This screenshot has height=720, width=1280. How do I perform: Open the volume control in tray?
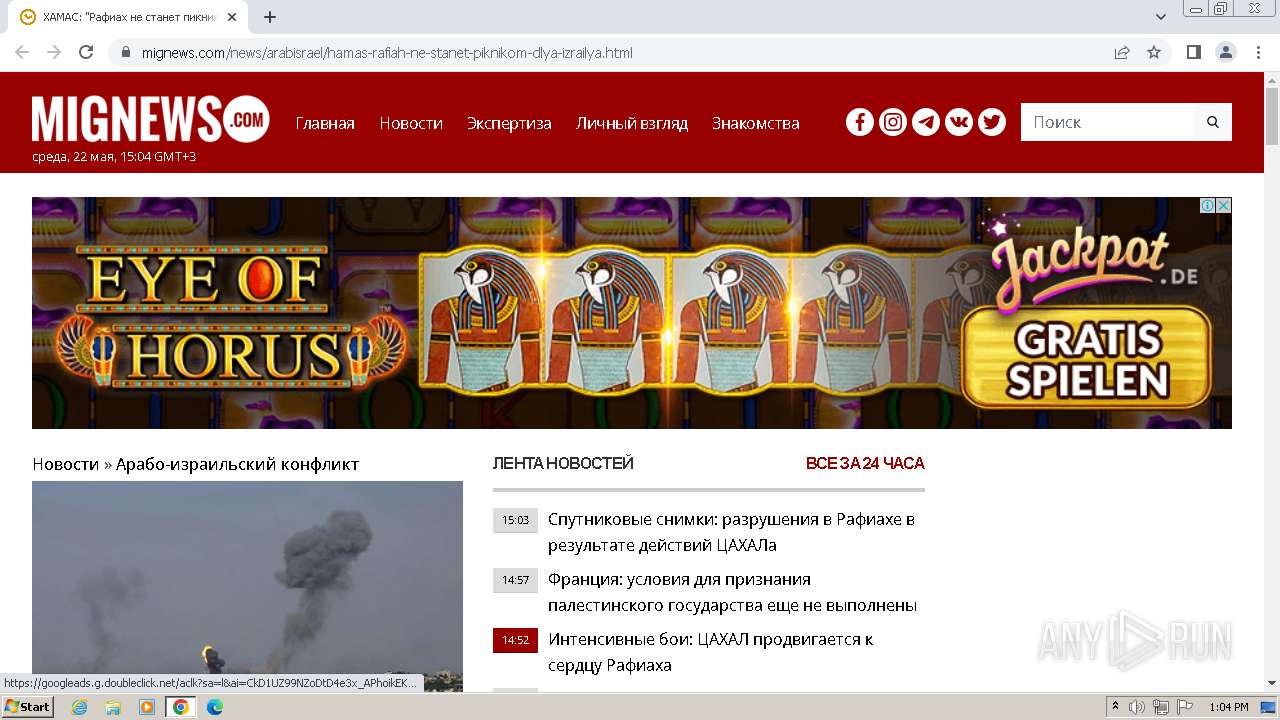[x=1137, y=707]
